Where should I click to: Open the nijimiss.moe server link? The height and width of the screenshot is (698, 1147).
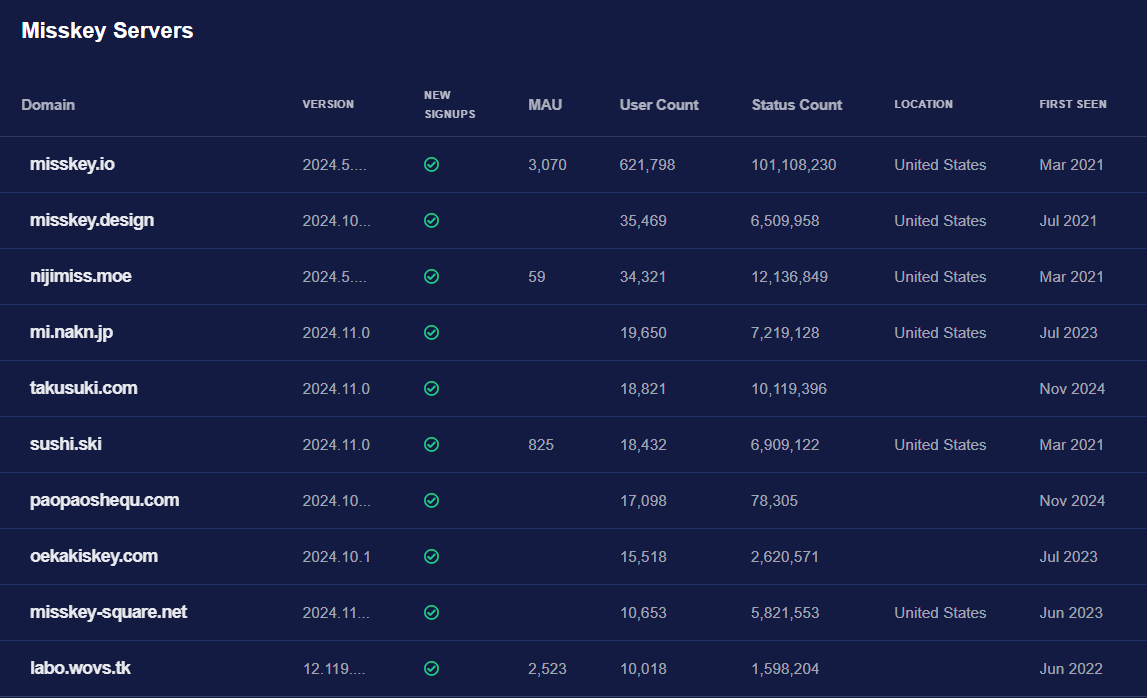coord(81,276)
